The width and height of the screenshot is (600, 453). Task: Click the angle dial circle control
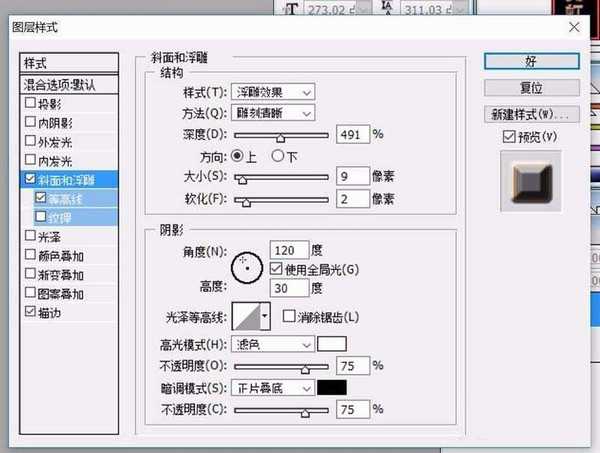click(247, 268)
